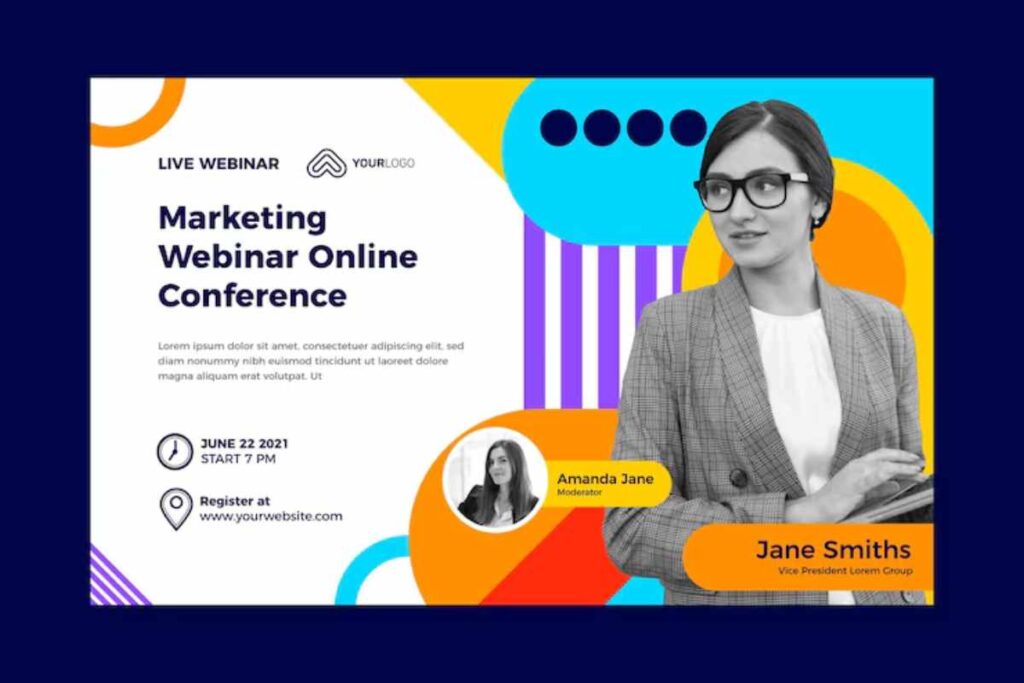Screen dimensions: 1024x683
Task: Click the JUNE 22 2021 date text
Action: click(244, 444)
